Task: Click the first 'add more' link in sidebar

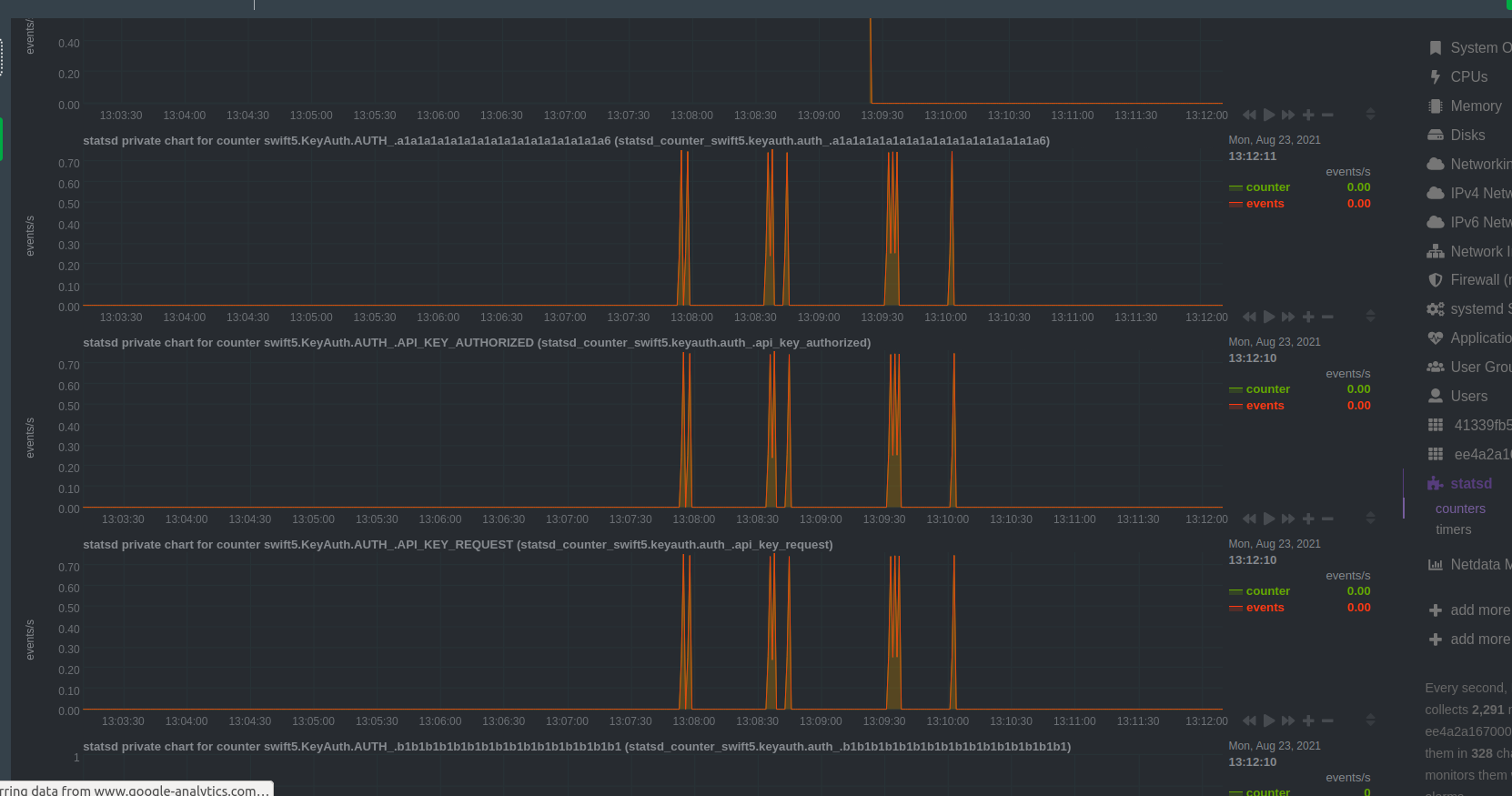Action: point(1479,610)
